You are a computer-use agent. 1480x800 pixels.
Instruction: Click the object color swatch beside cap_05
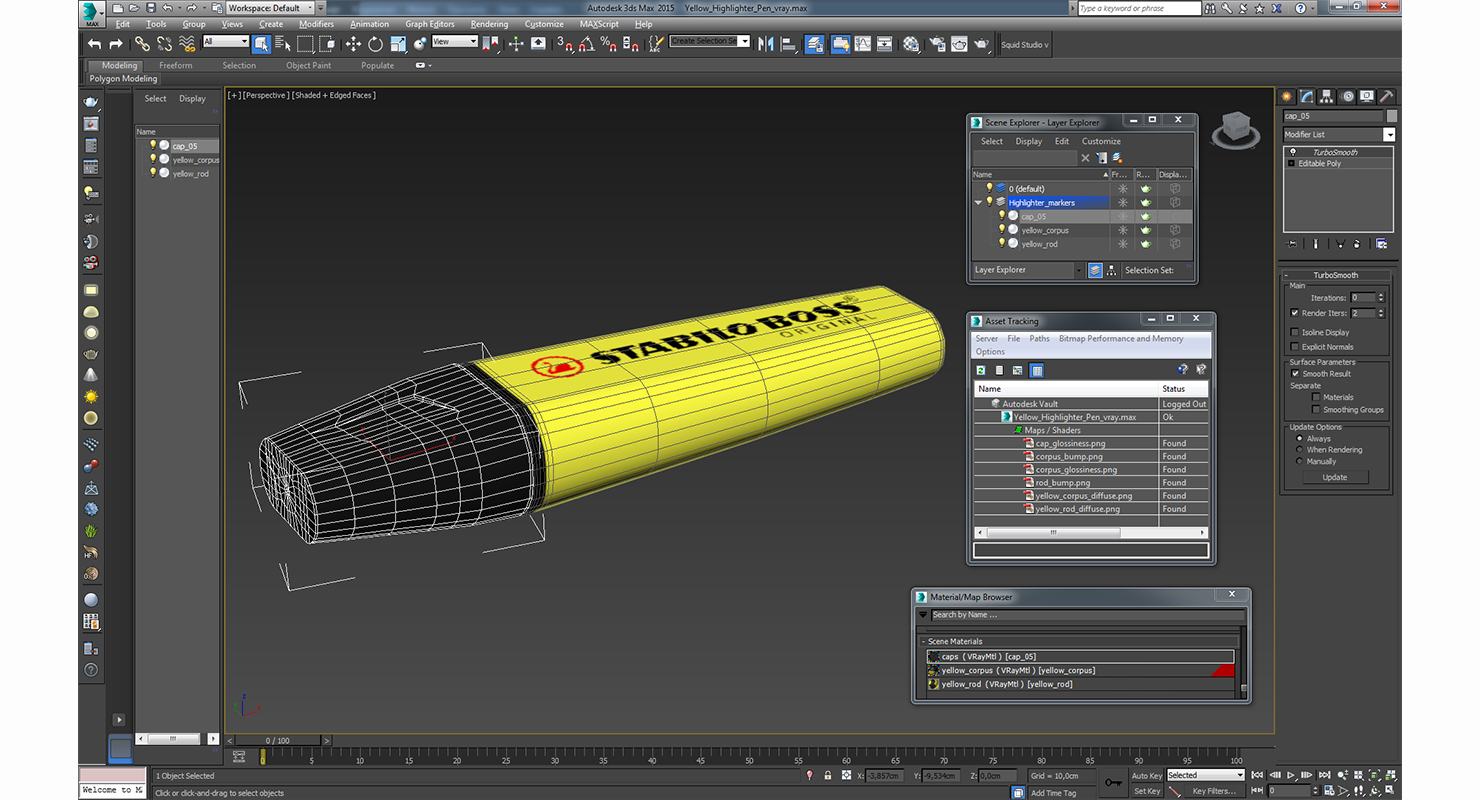pos(1392,116)
